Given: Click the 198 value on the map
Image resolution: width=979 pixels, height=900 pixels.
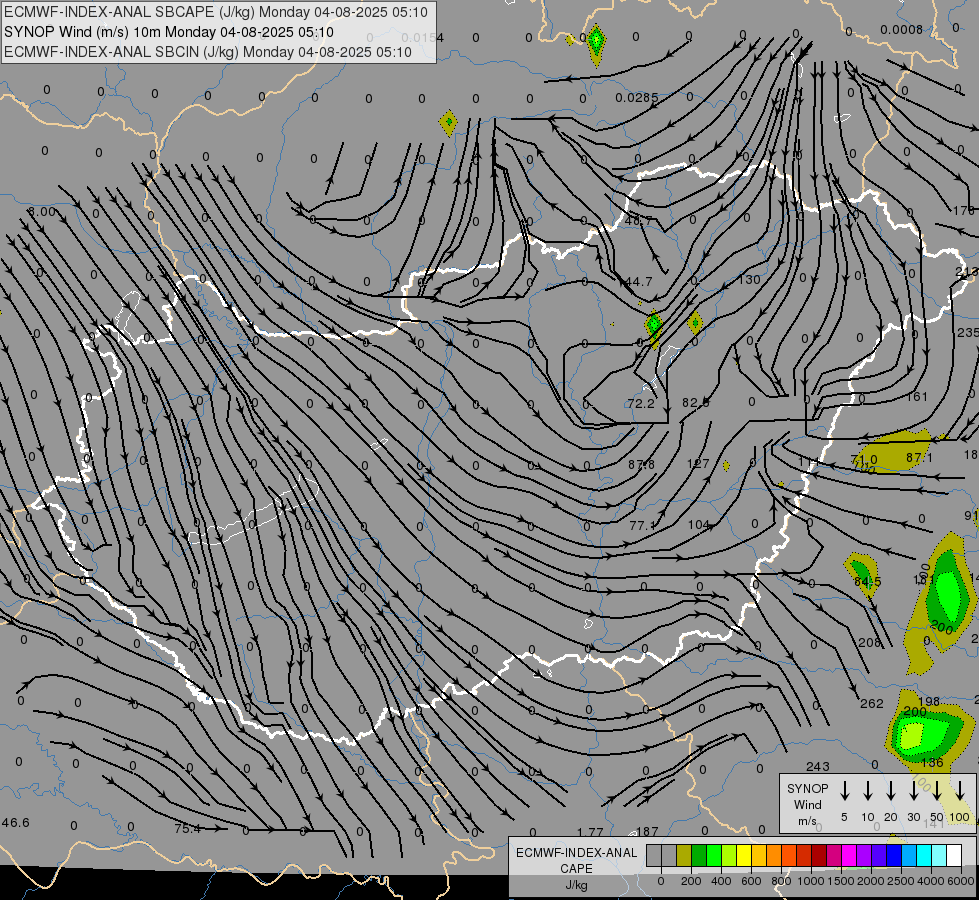Looking at the screenshot, I should tap(929, 701).
